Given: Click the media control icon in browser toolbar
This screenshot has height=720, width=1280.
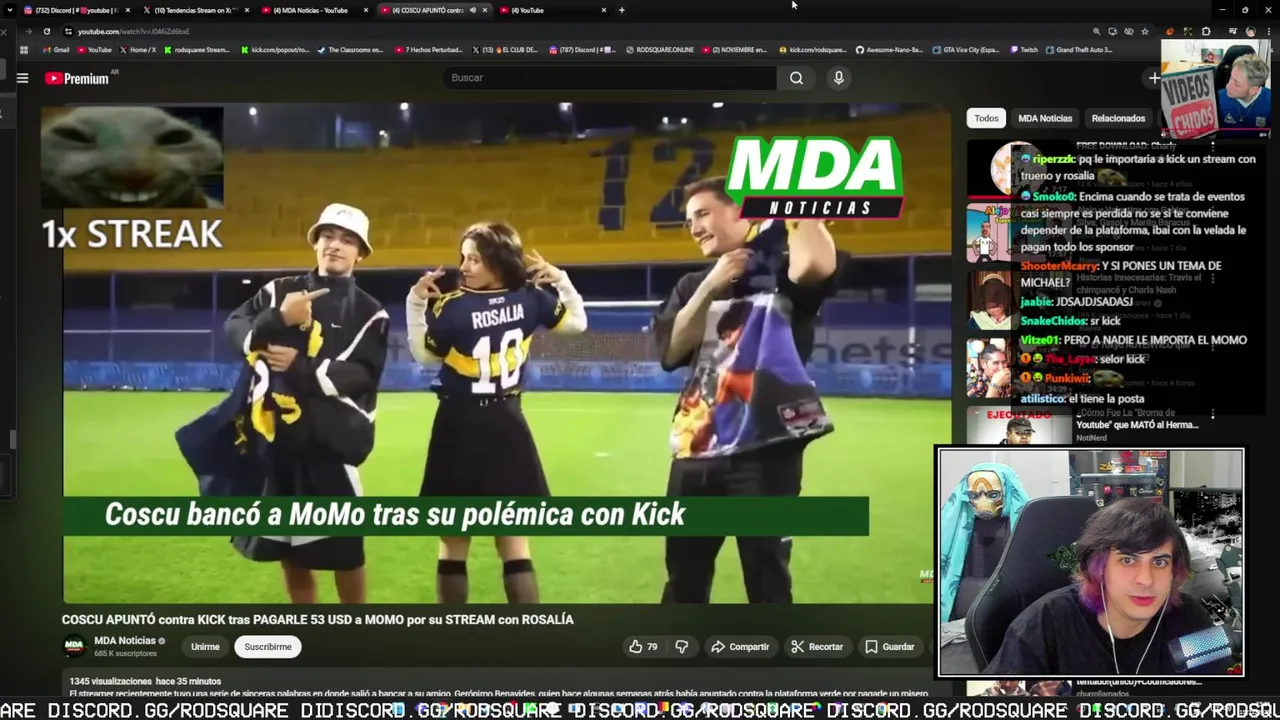Looking at the screenshot, I should (1232, 31).
